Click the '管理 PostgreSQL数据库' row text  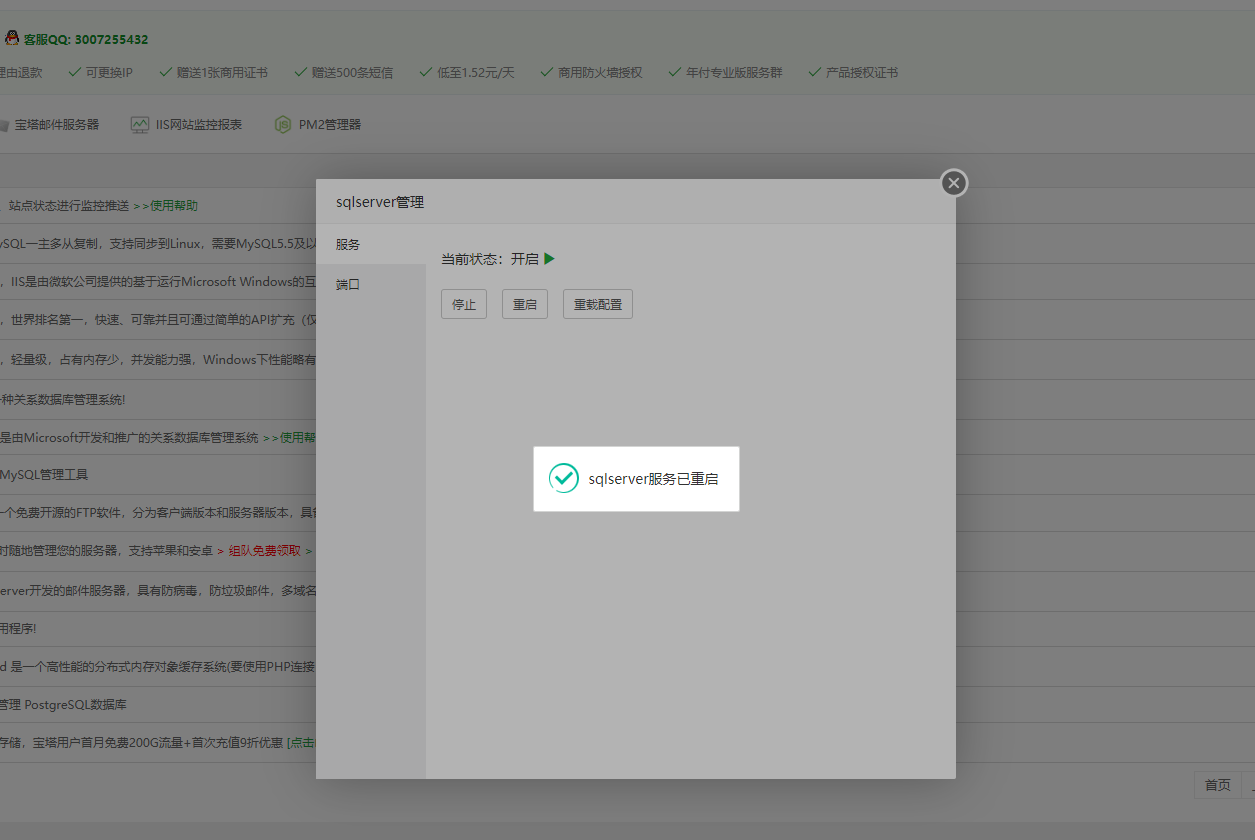click(63, 705)
